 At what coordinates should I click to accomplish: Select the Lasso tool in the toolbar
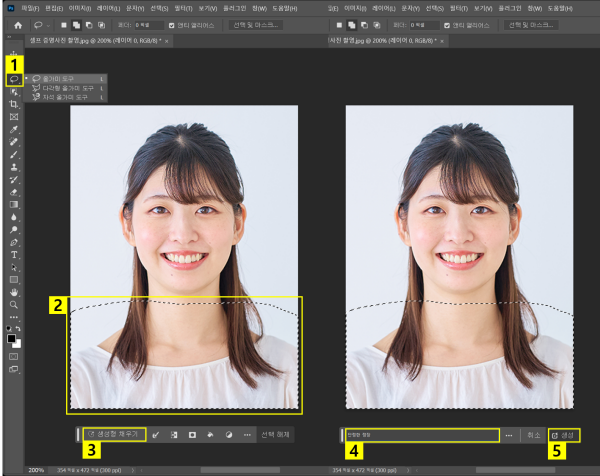(14, 78)
